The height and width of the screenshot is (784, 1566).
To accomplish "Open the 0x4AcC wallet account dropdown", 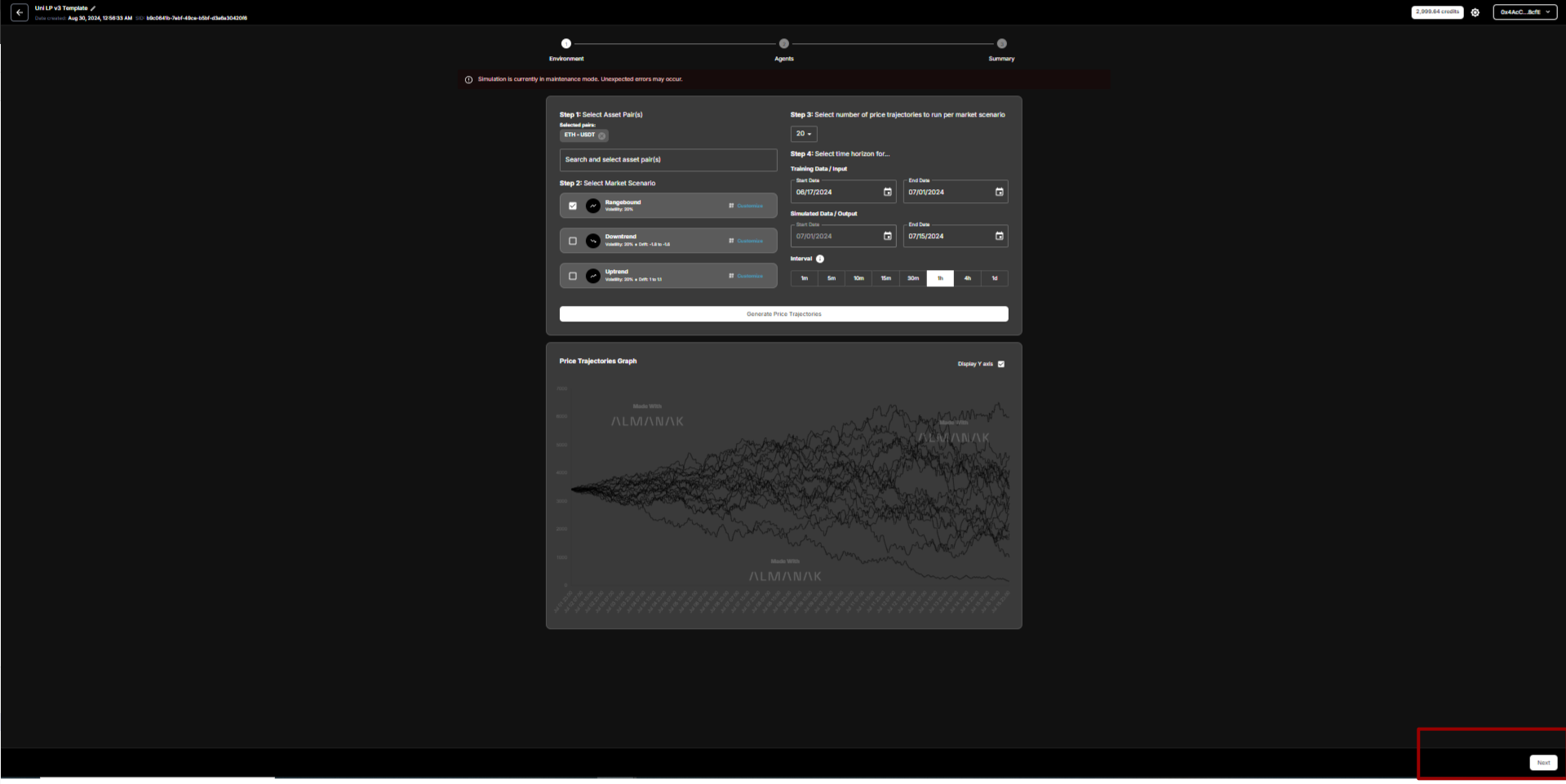I will click(x=1524, y=12).
